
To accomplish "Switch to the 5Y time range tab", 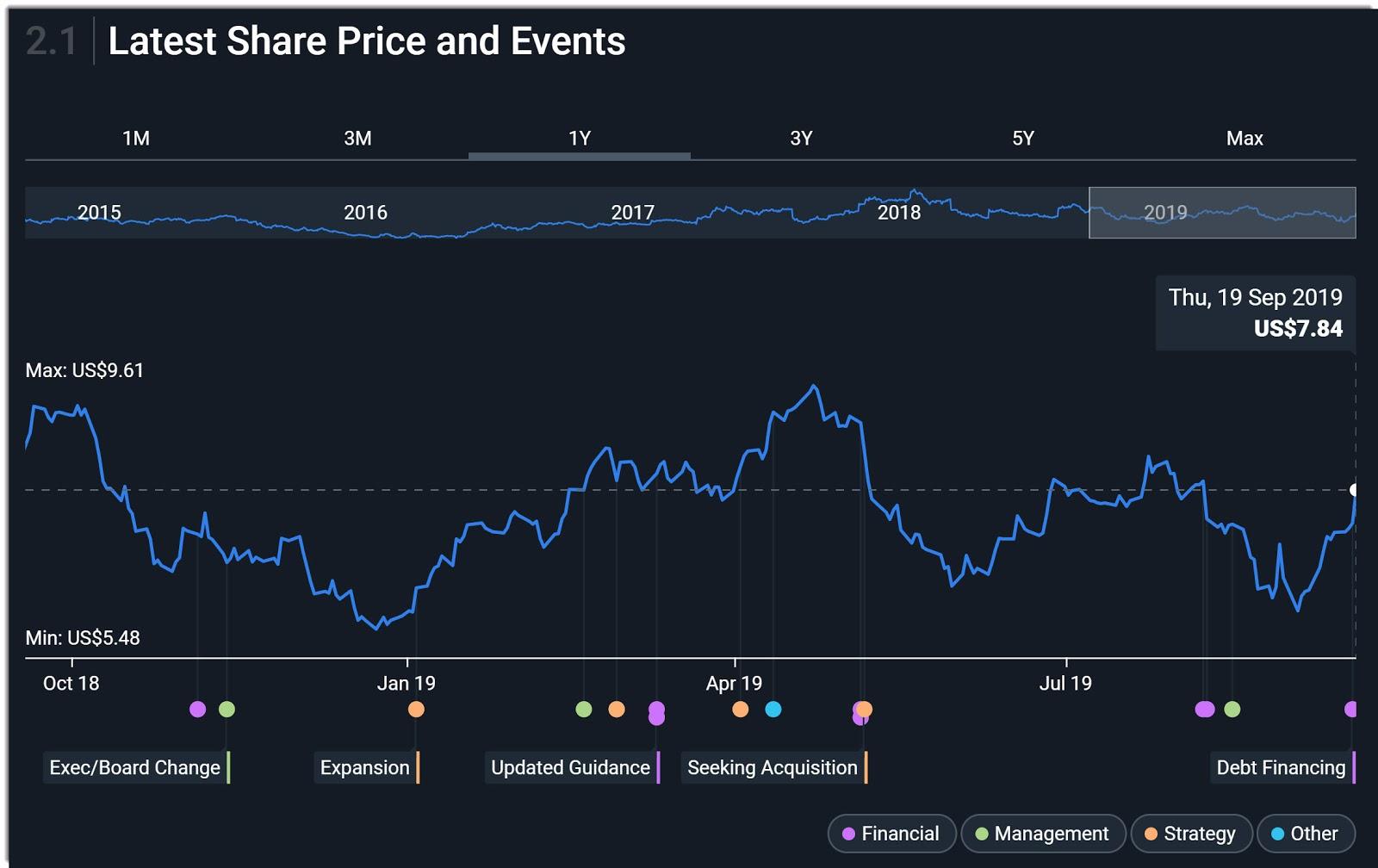I will pyautogui.click(x=1022, y=139).
